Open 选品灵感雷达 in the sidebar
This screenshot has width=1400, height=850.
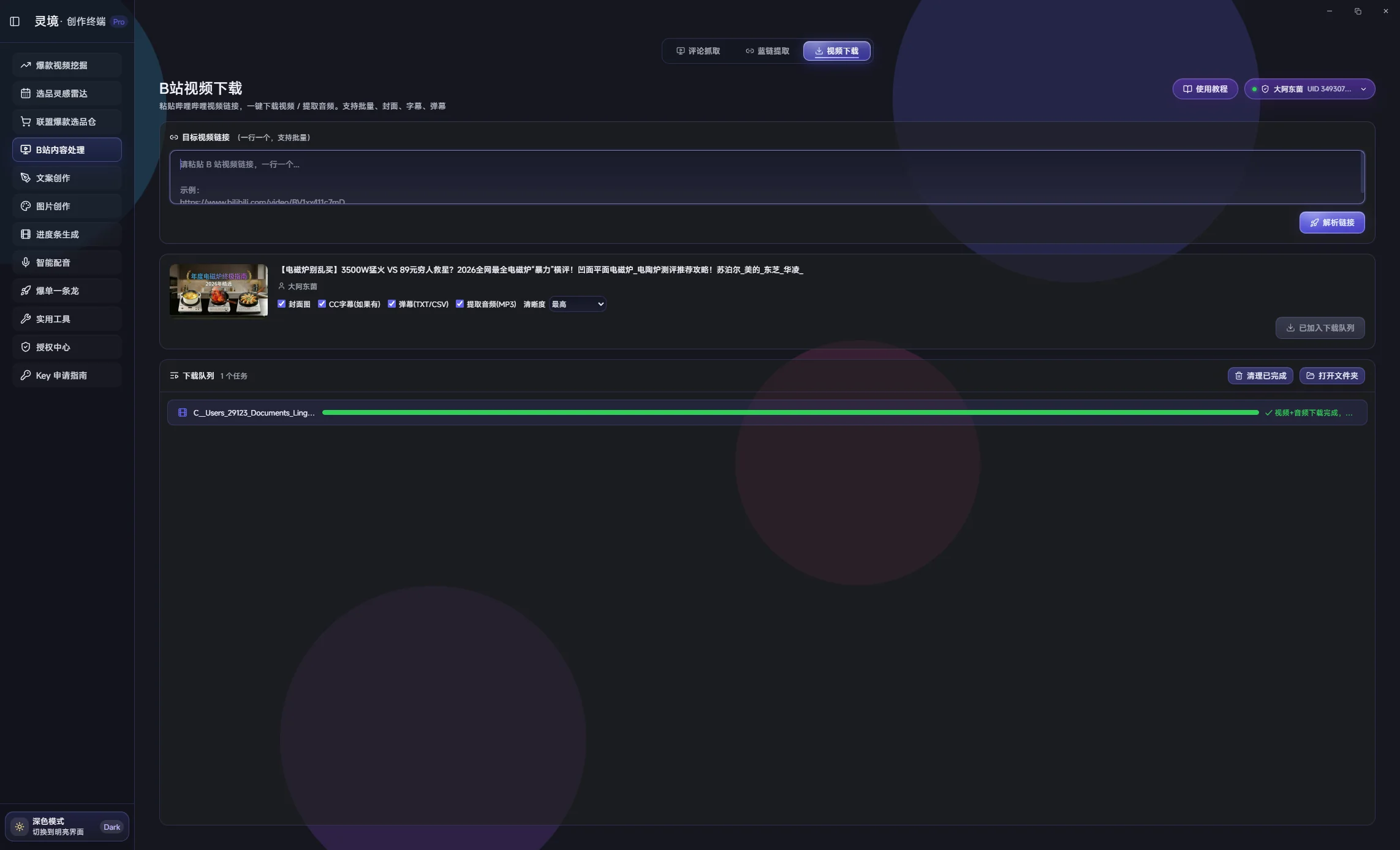[67, 93]
